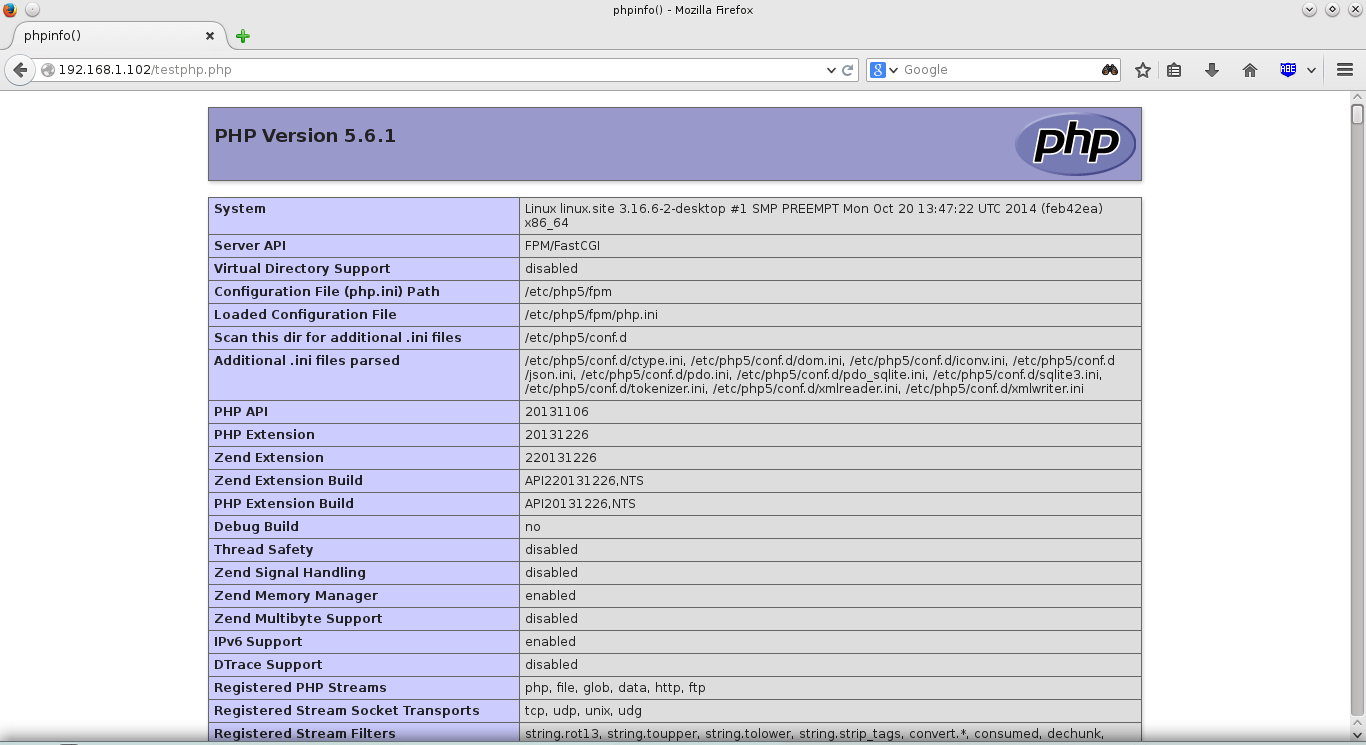Click 'Zend Signal Handling' label
Image resolution: width=1366 pixels, height=745 pixels.
point(290,573)
